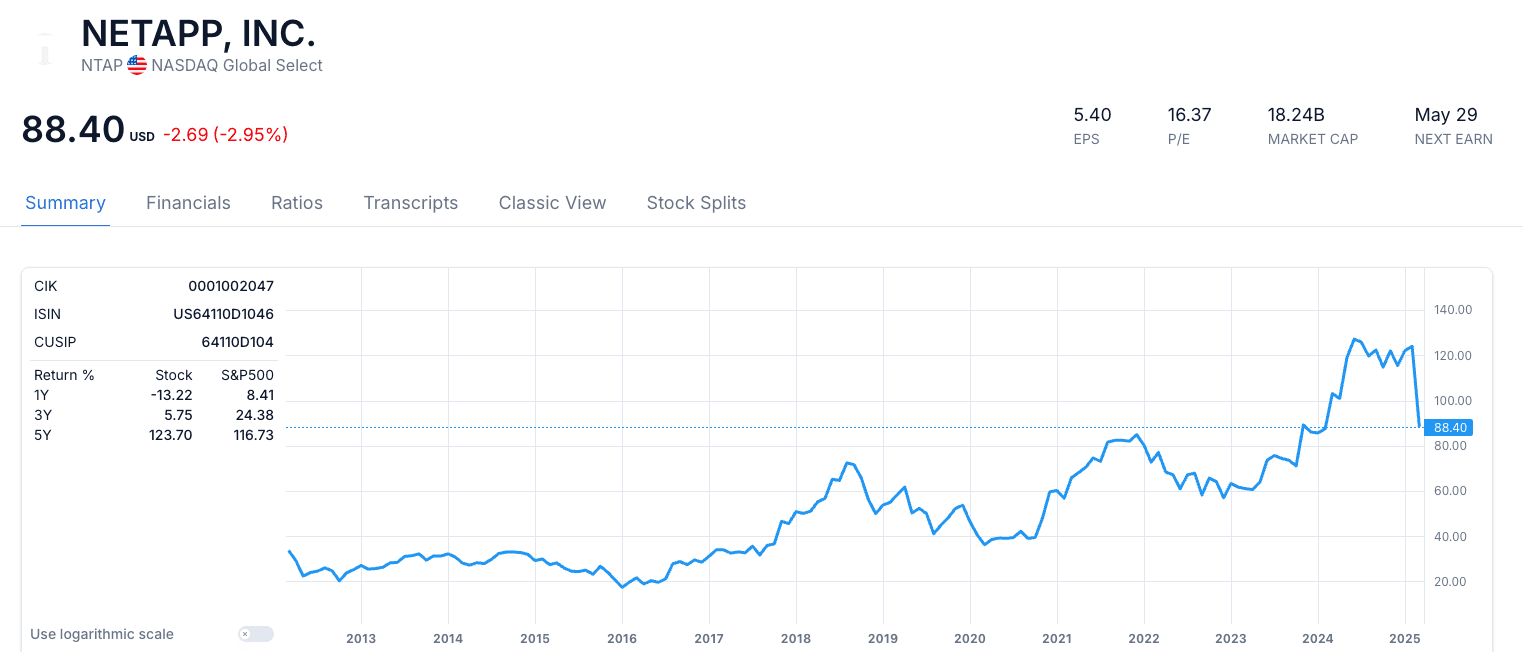This screenshot has height=652, width=1523.
Task: Click the P/E ratio value 16.37
Action: click(1189, 115)
